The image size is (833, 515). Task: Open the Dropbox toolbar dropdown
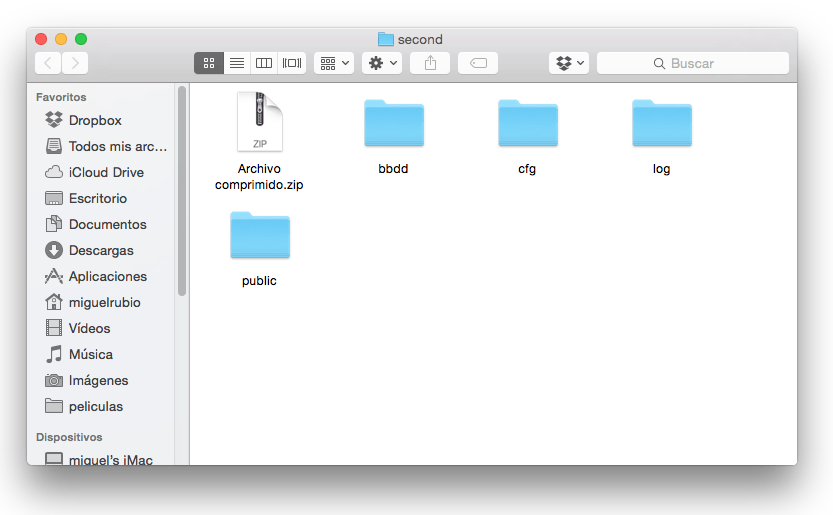click(x=569, y=63)
